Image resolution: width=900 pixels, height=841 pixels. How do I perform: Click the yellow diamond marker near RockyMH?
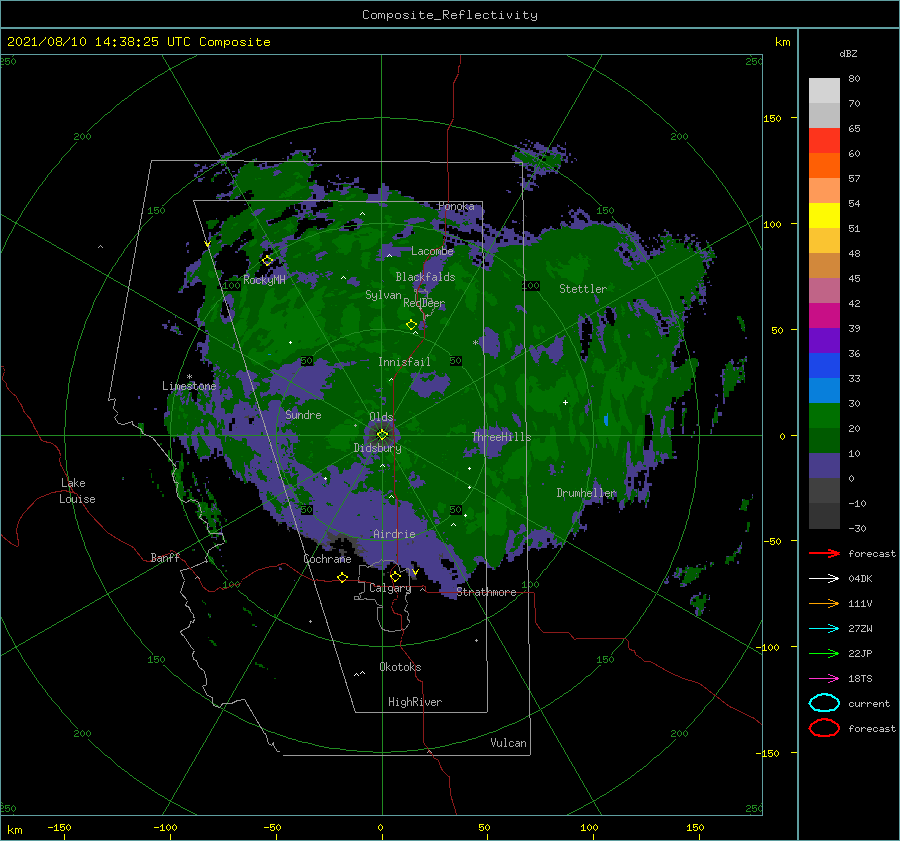click(267, 261)
